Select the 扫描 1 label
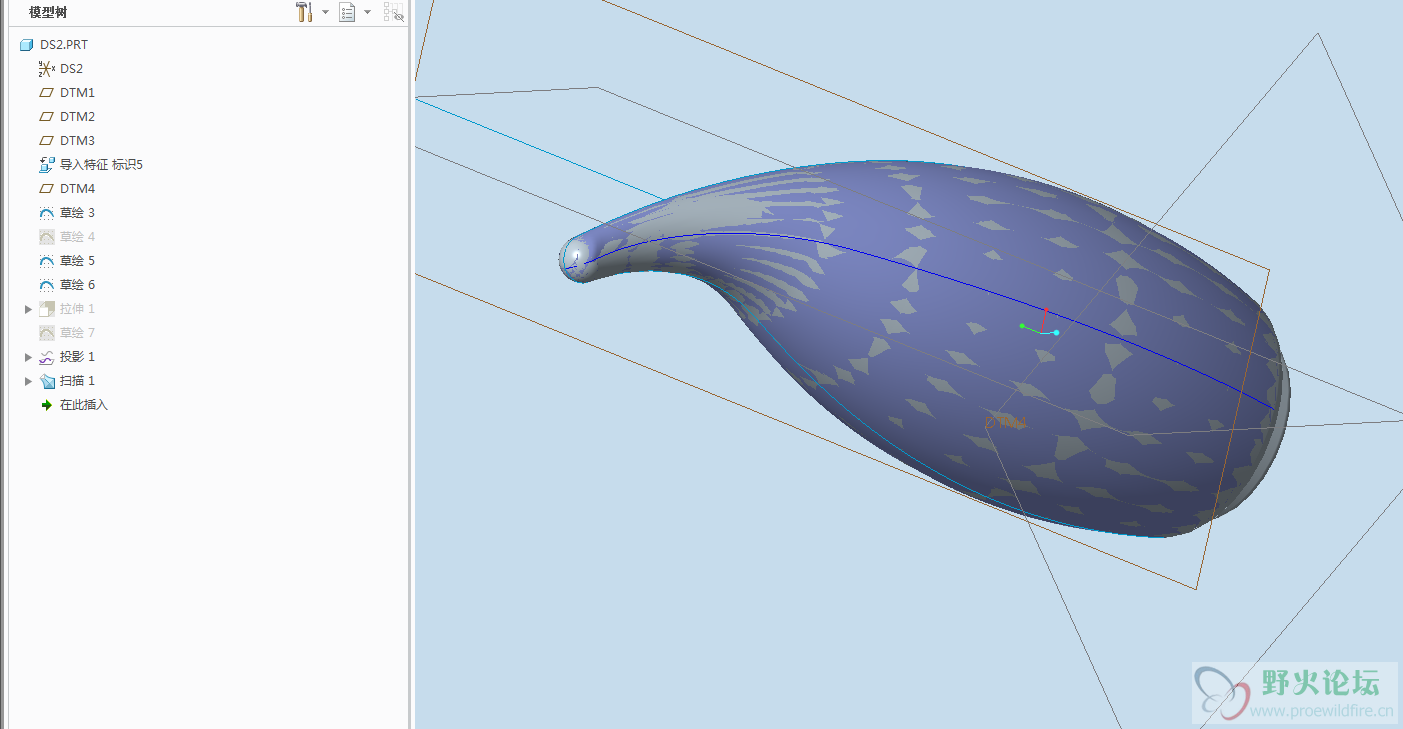 (x=77, y=381)
